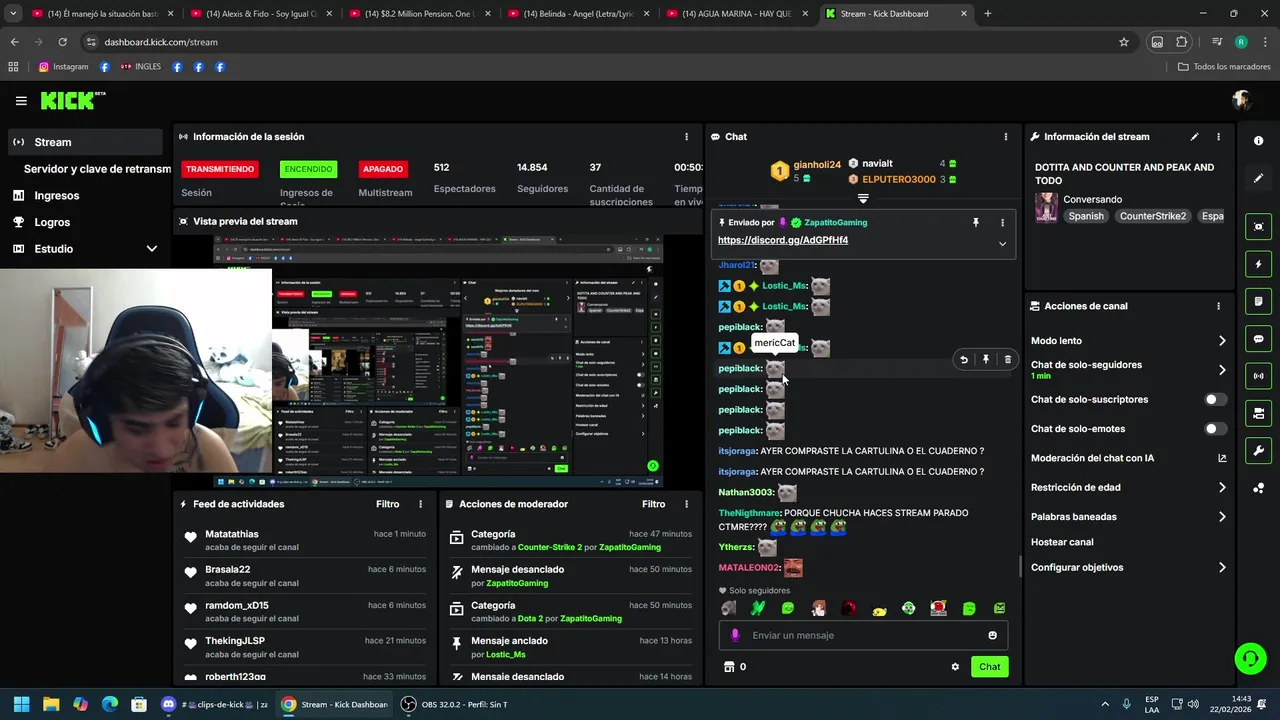Collapse the top gifters leaderboard toggle

(x=863, y=198)
